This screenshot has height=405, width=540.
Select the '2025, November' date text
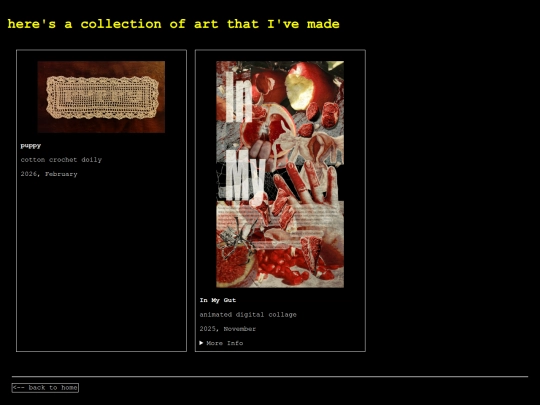228,329
